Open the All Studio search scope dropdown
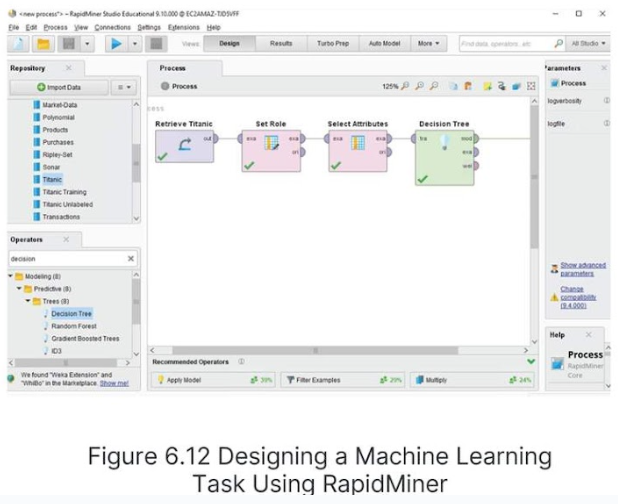 (588, 43)
